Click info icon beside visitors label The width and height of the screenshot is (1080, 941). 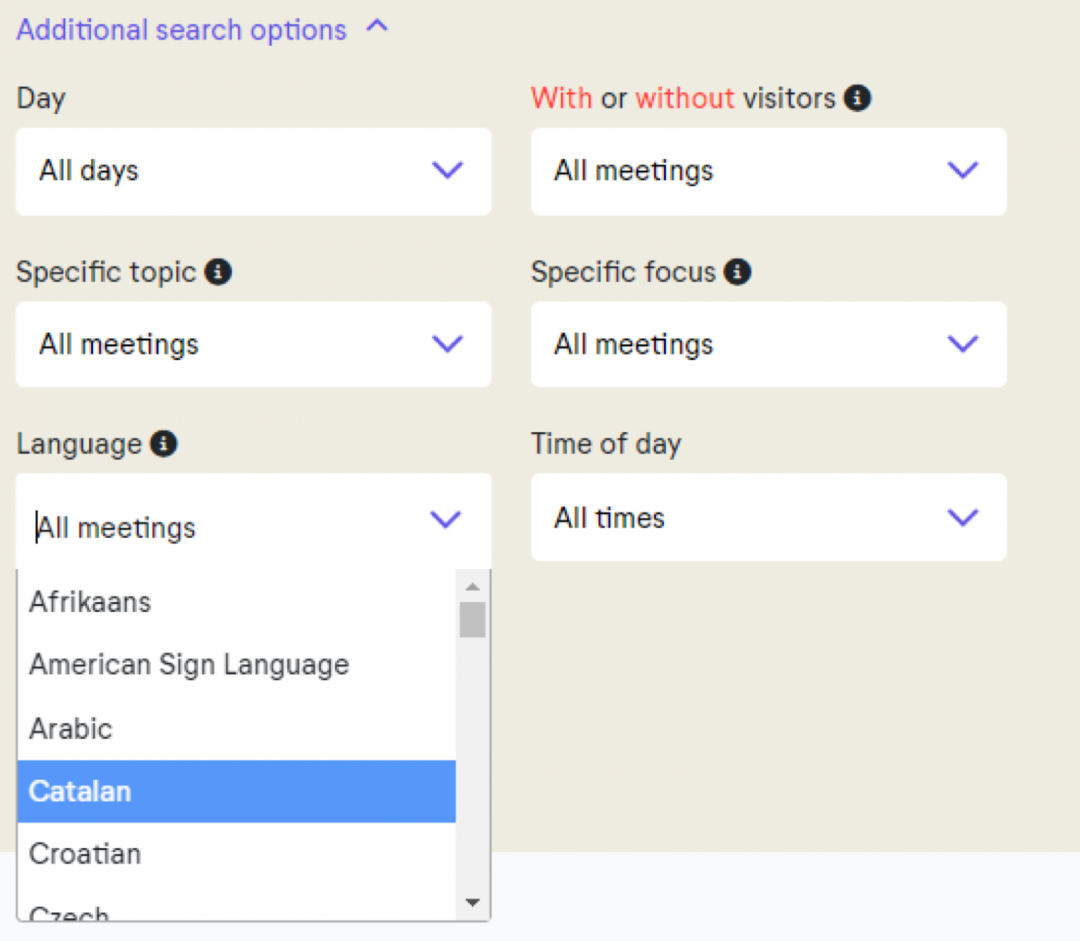coord(857,98)
